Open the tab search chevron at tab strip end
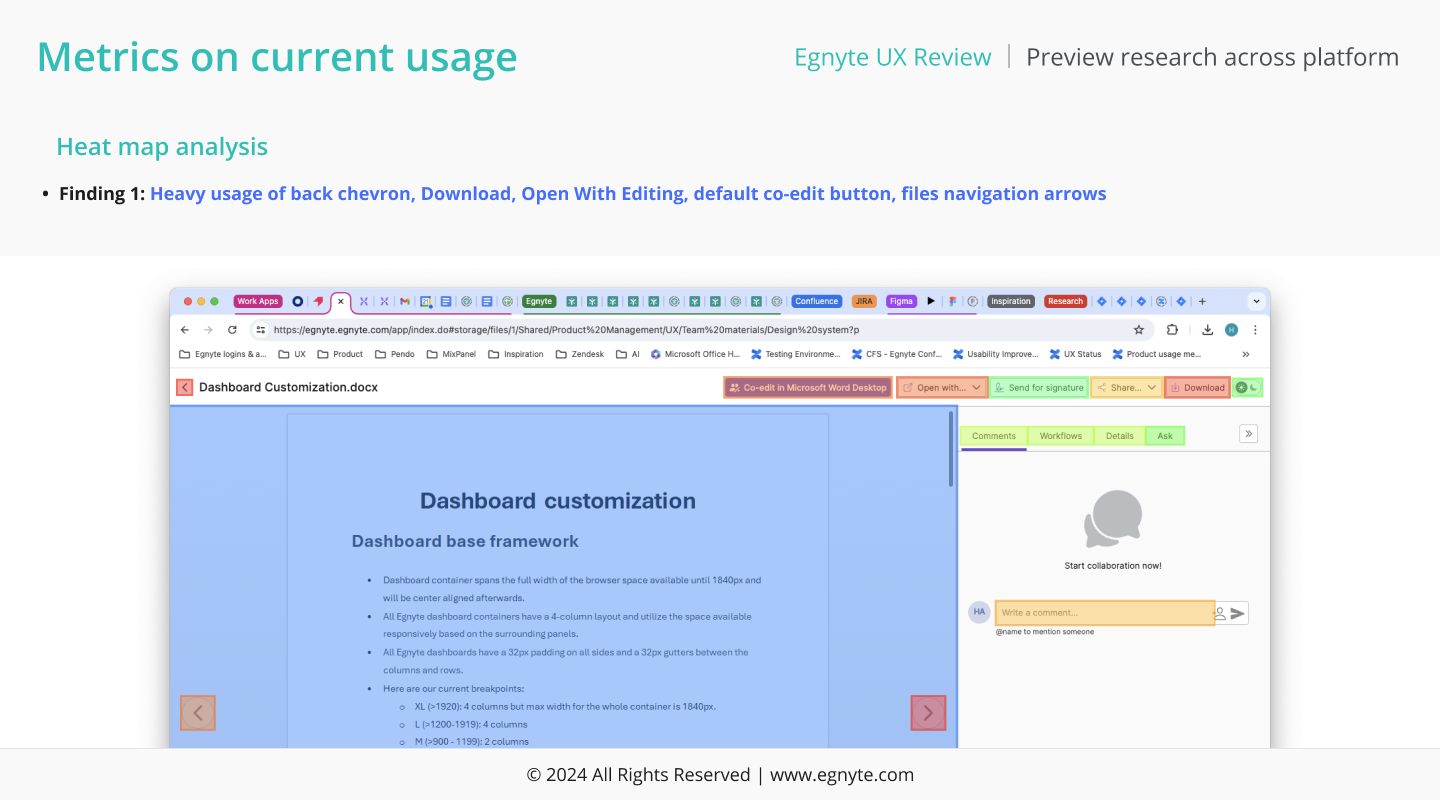Image resolution: width=1440 pixels, height=800 pixels. click(x=1256, y=301)
